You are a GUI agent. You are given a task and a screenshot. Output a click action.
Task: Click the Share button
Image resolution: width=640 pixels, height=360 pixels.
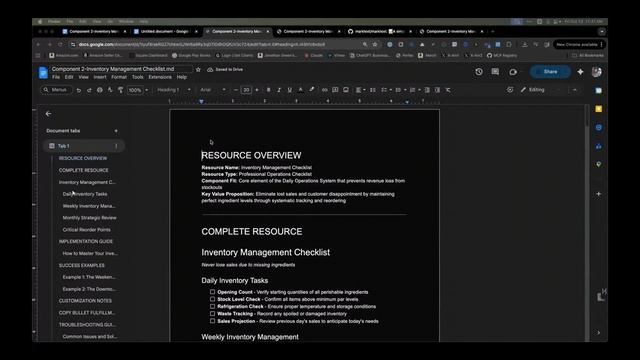click(550, 72)
